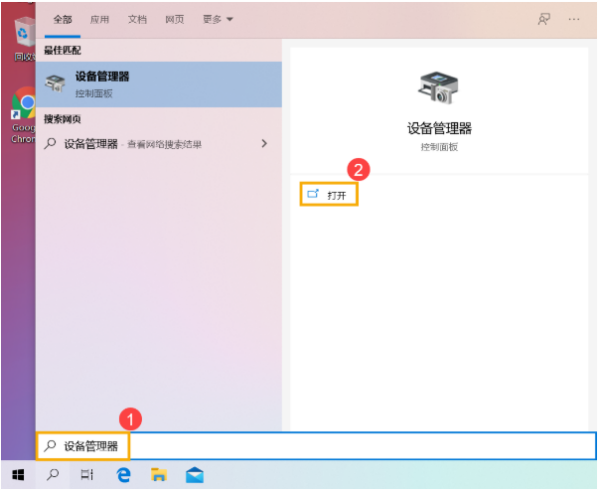Open the Mail app from the taskbar
The width and height of the screenshot is (600, 492).
coord(195,475)
